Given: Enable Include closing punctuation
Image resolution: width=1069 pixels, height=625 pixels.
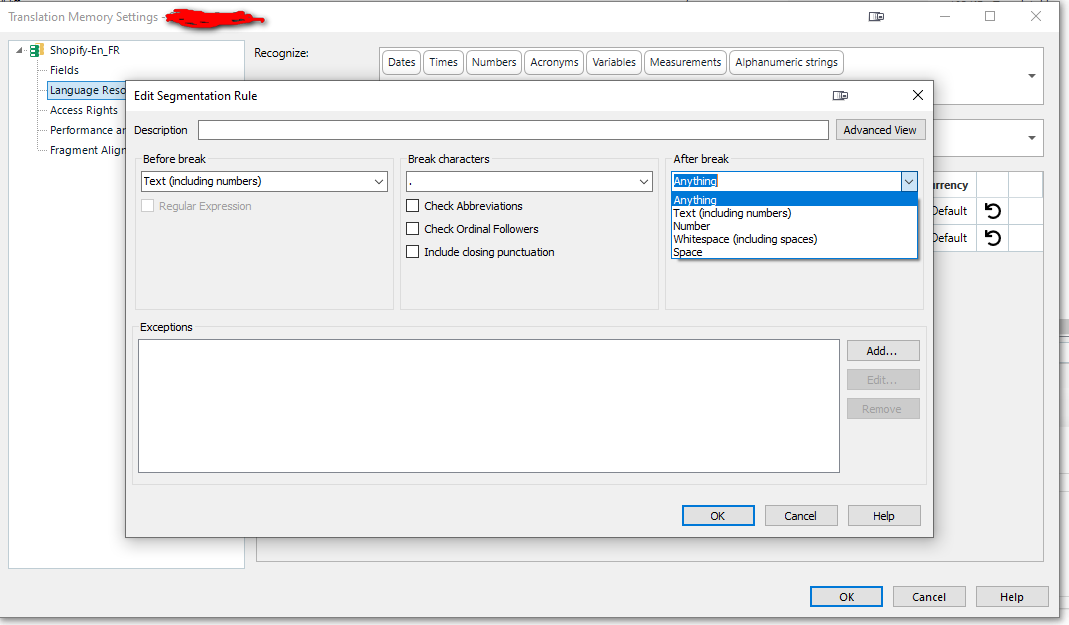Looking at the screenshot, I should (413, 251).
